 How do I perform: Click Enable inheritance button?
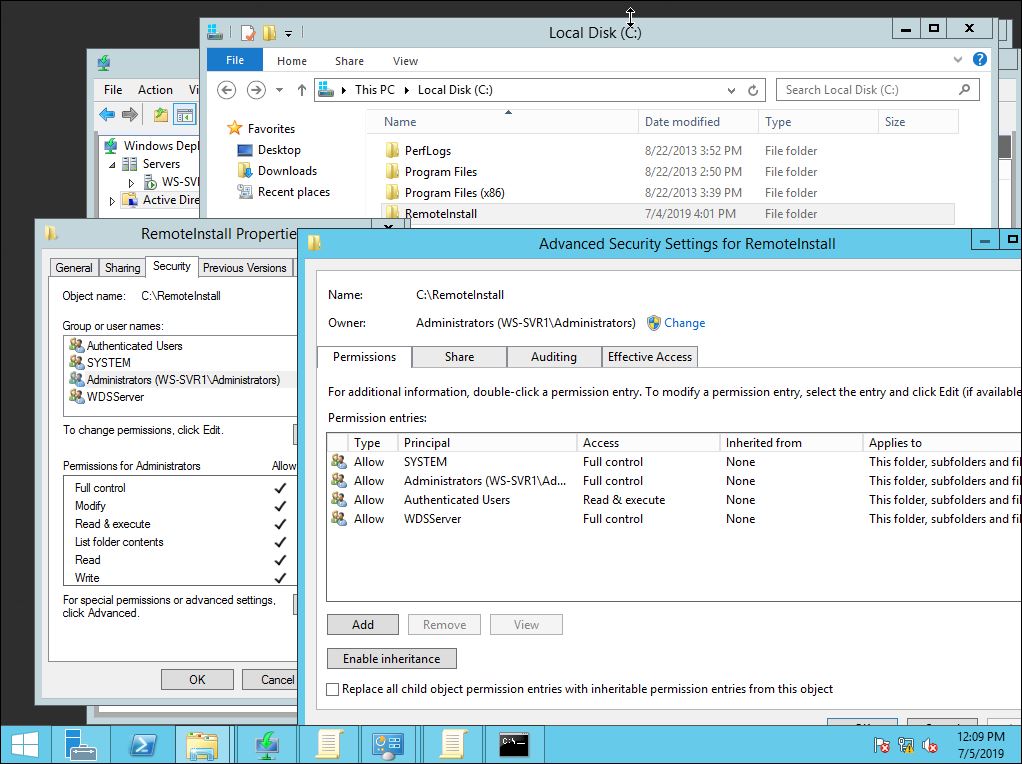[x=392, y=658]
